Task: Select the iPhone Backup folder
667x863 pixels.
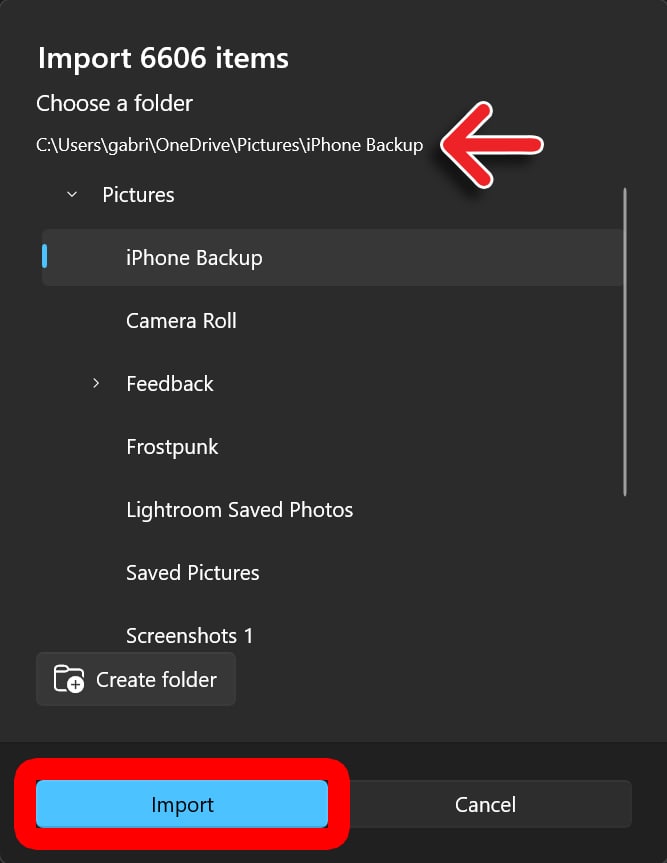Action: coord(194,258)
